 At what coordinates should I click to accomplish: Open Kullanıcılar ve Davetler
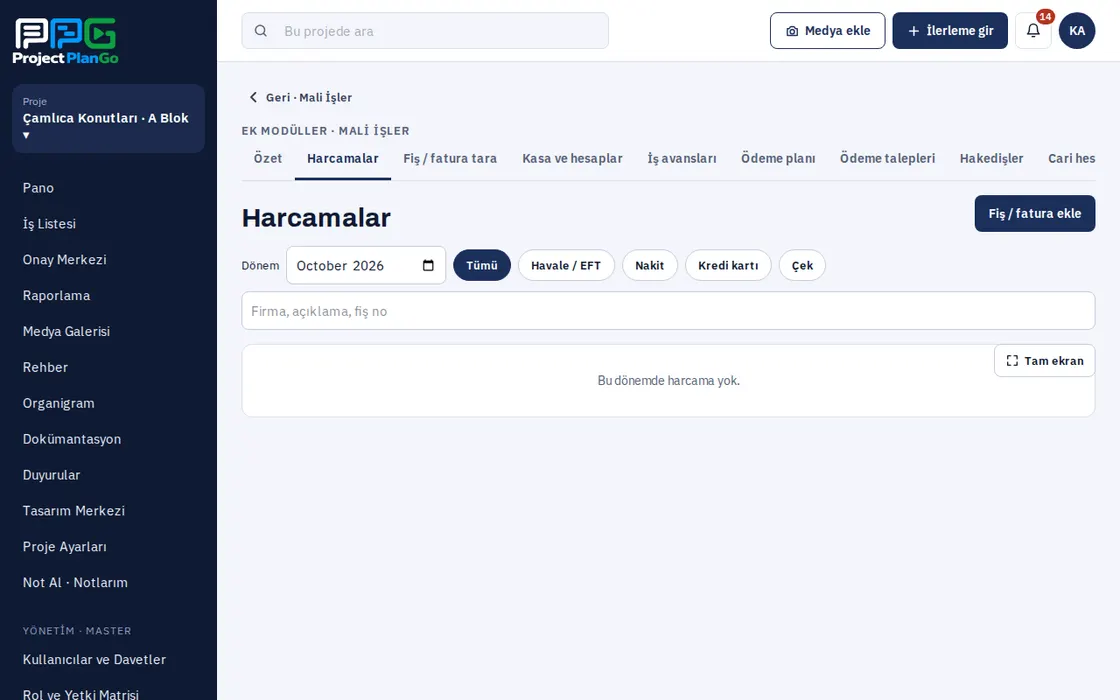[x=109, y=660]
